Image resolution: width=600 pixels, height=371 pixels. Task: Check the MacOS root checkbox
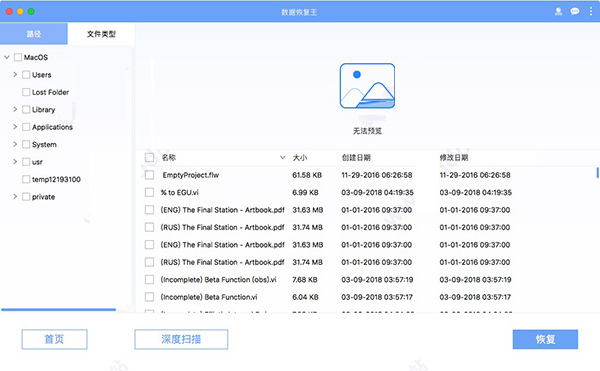[x=18, y=57]
